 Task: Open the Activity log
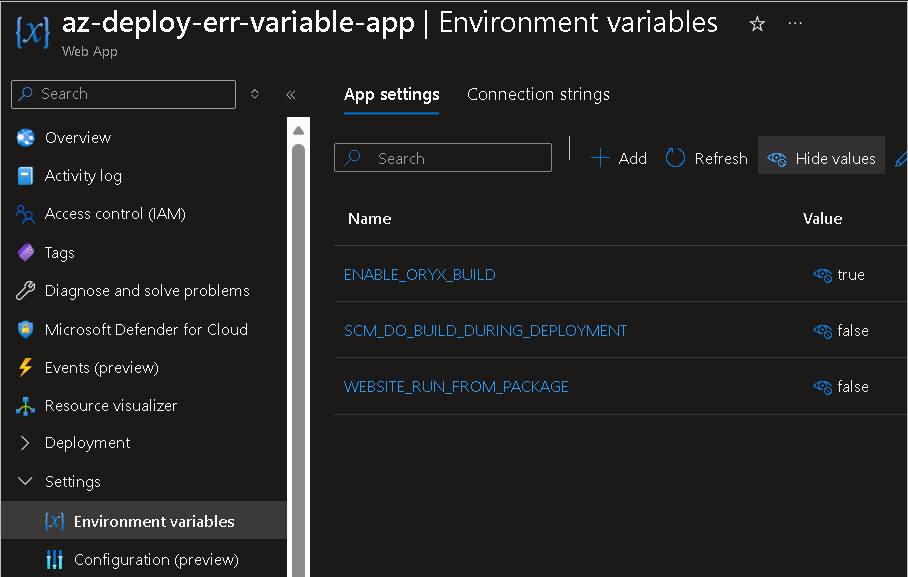(82, 175)
